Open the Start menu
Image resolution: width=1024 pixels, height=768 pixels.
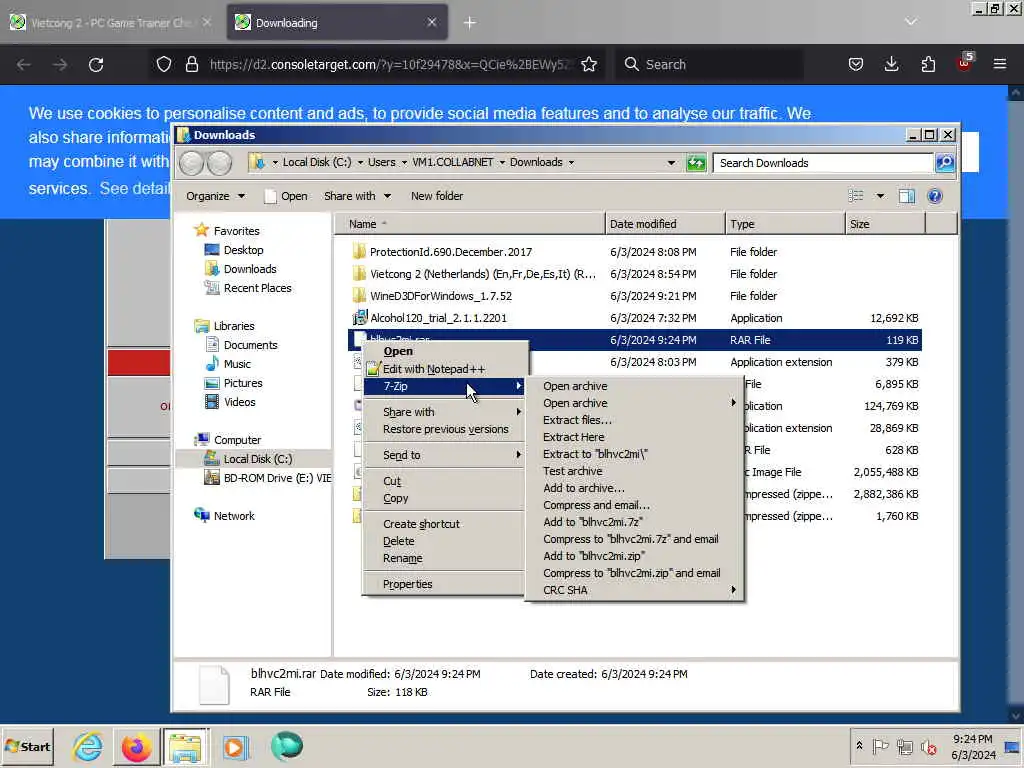coord(27,746)
